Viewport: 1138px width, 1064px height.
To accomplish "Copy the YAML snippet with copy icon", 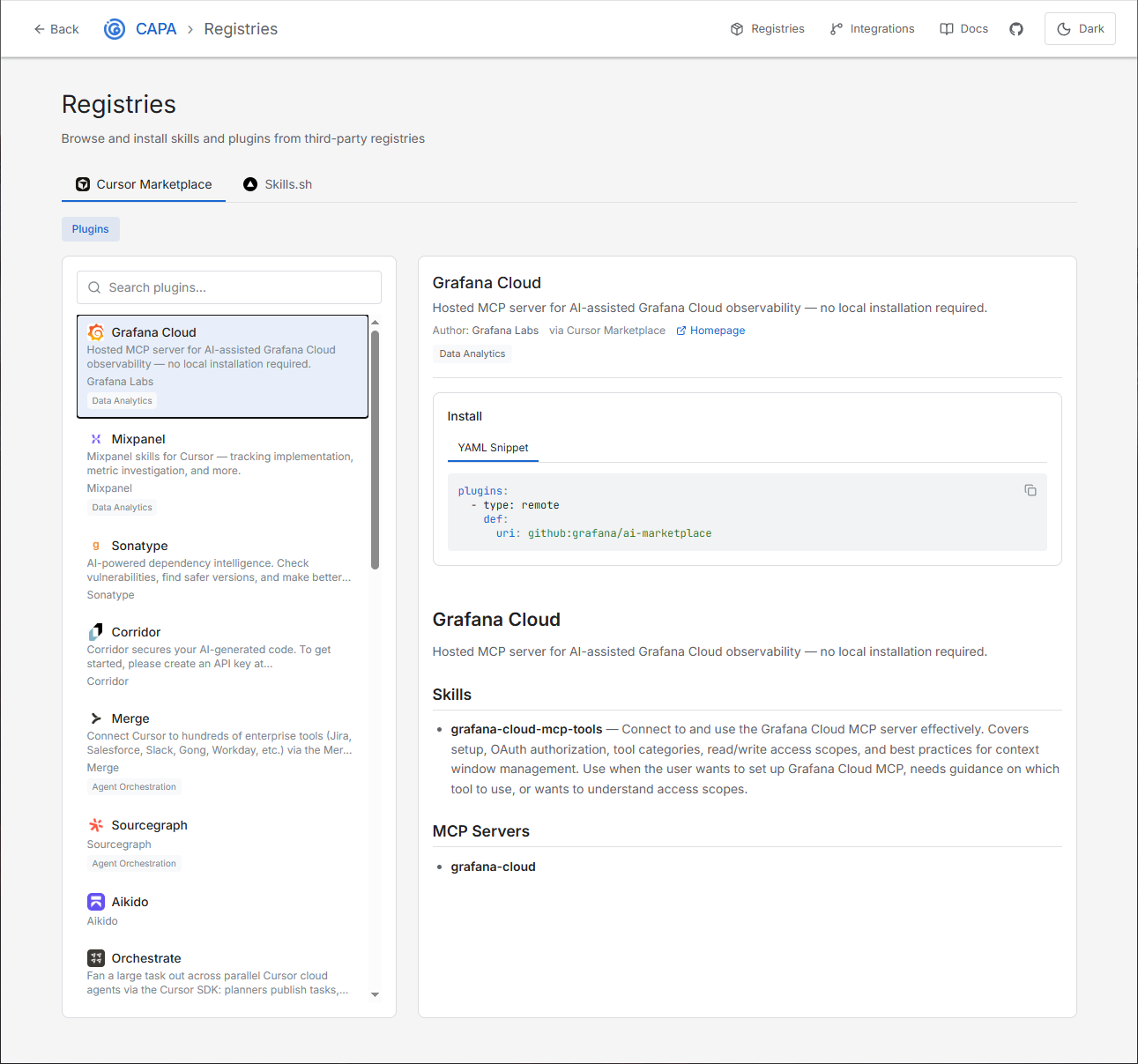I will pos(1030,490).
